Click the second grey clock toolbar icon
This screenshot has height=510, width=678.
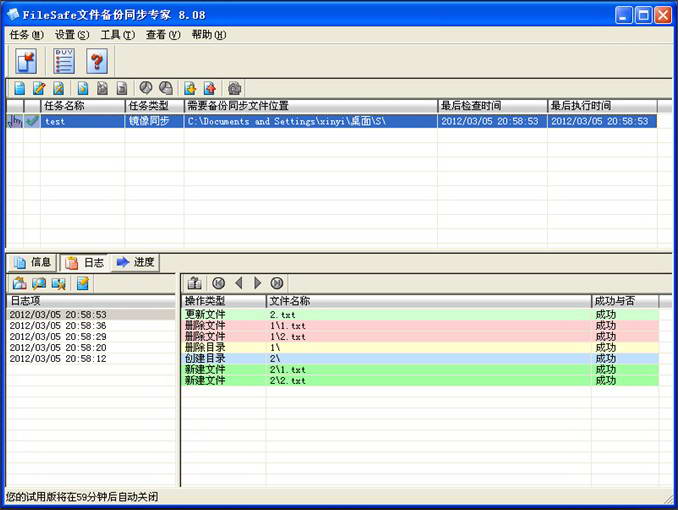point(166,88)
